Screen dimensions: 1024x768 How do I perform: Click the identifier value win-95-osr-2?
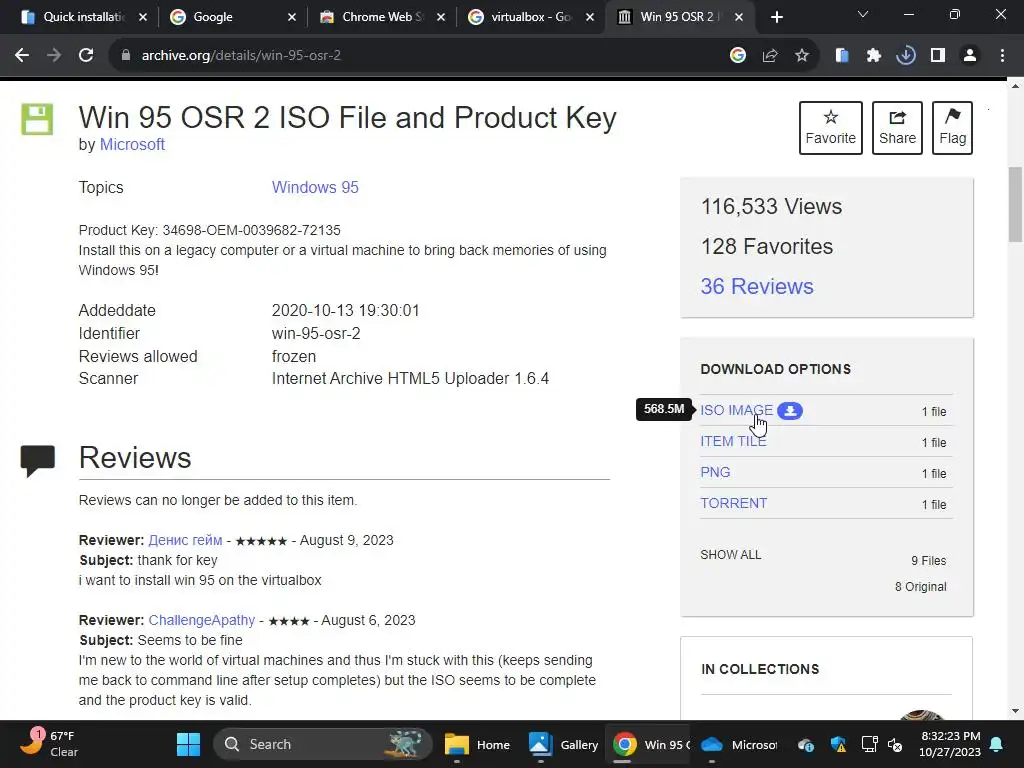(x=316, y=334)
